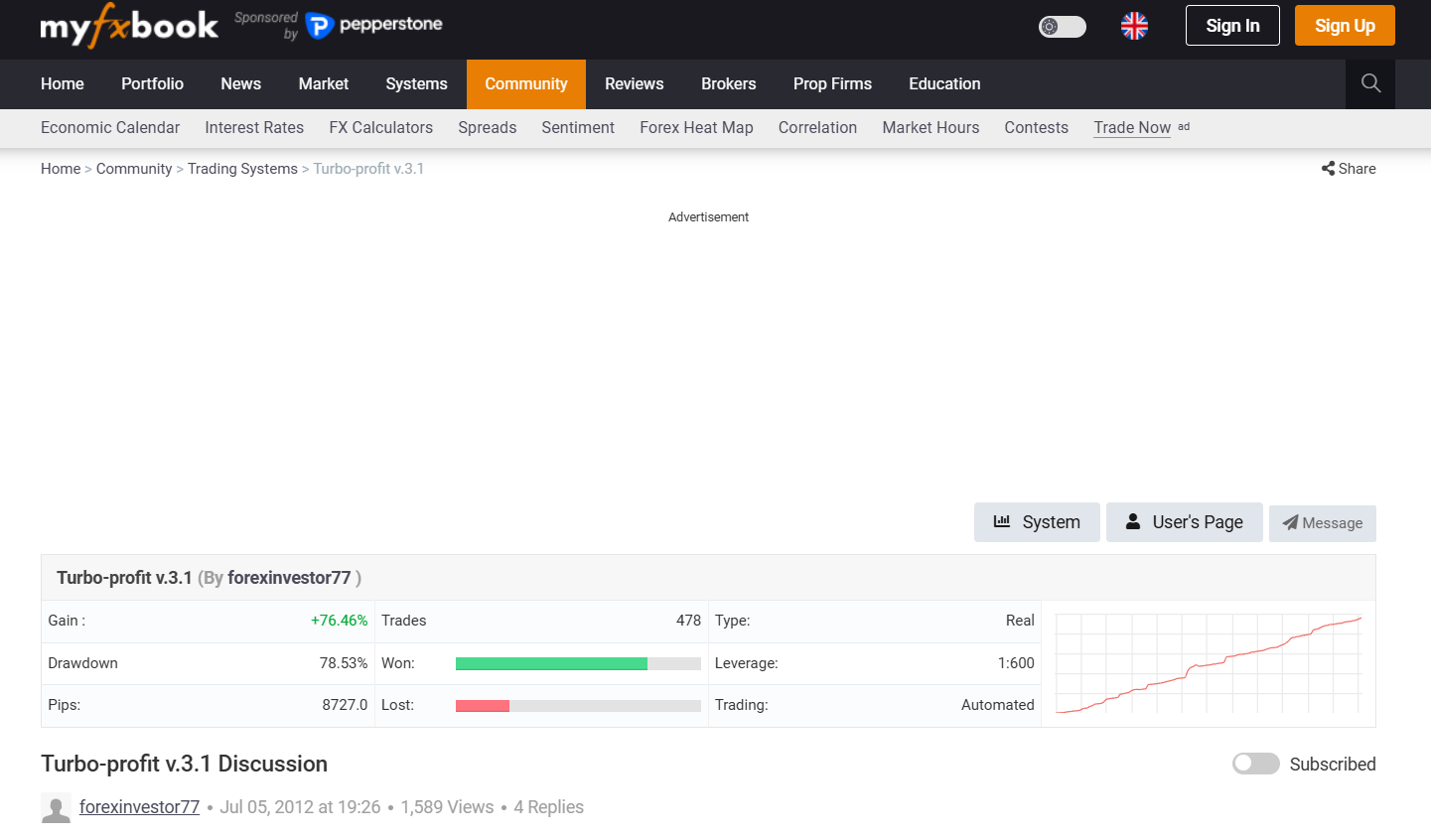This screenshot has width=1431, height=840.
Task: Open the System chart button
Action: pyautogui.click(x=1037, y=522)
